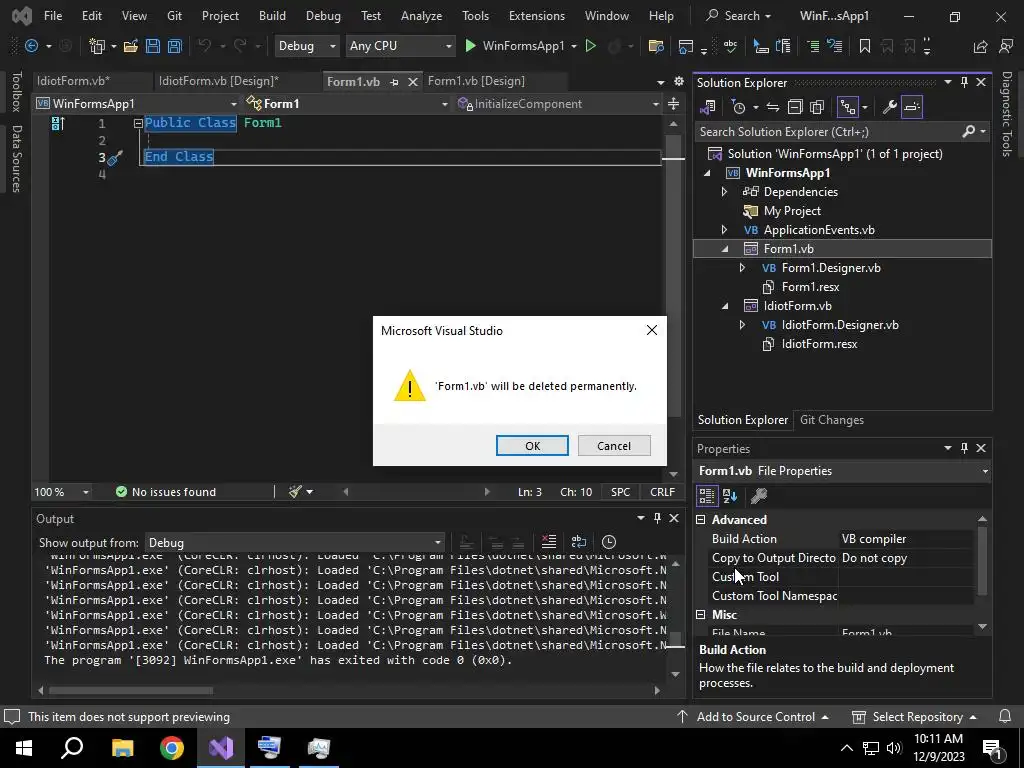
Task: Open the WinFormsApp1 project scope dropdown
Action: (136, 104)
